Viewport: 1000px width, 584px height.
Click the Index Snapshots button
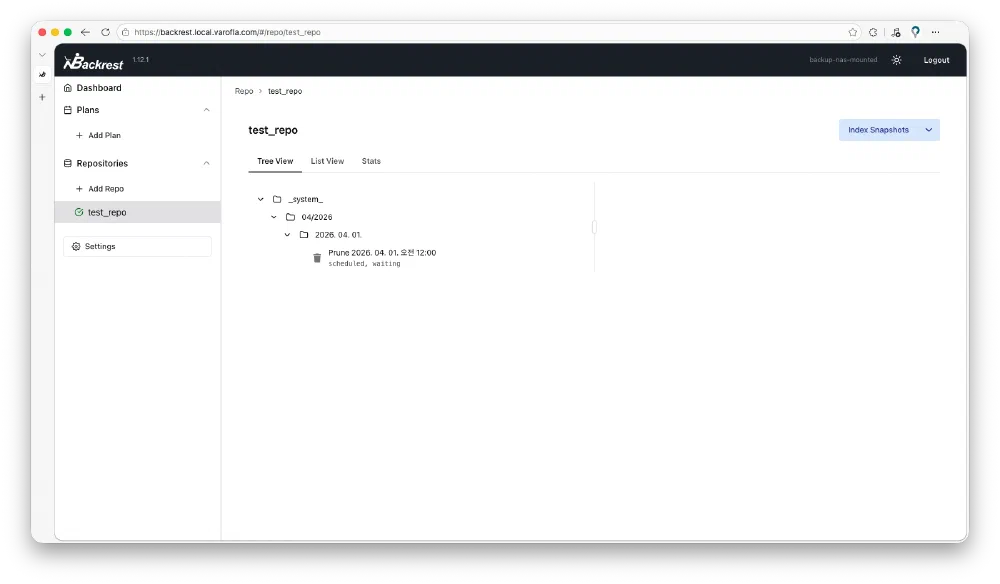[878, 130]
